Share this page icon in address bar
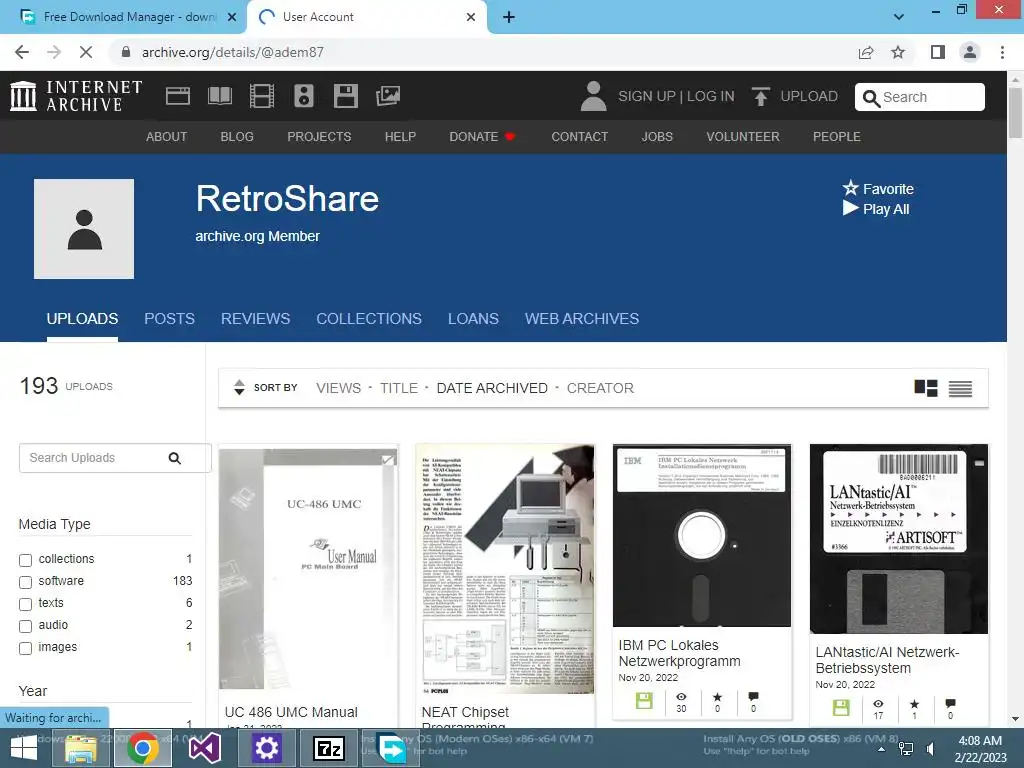This screenshot has height=768, width=1024. coord(866,52)
